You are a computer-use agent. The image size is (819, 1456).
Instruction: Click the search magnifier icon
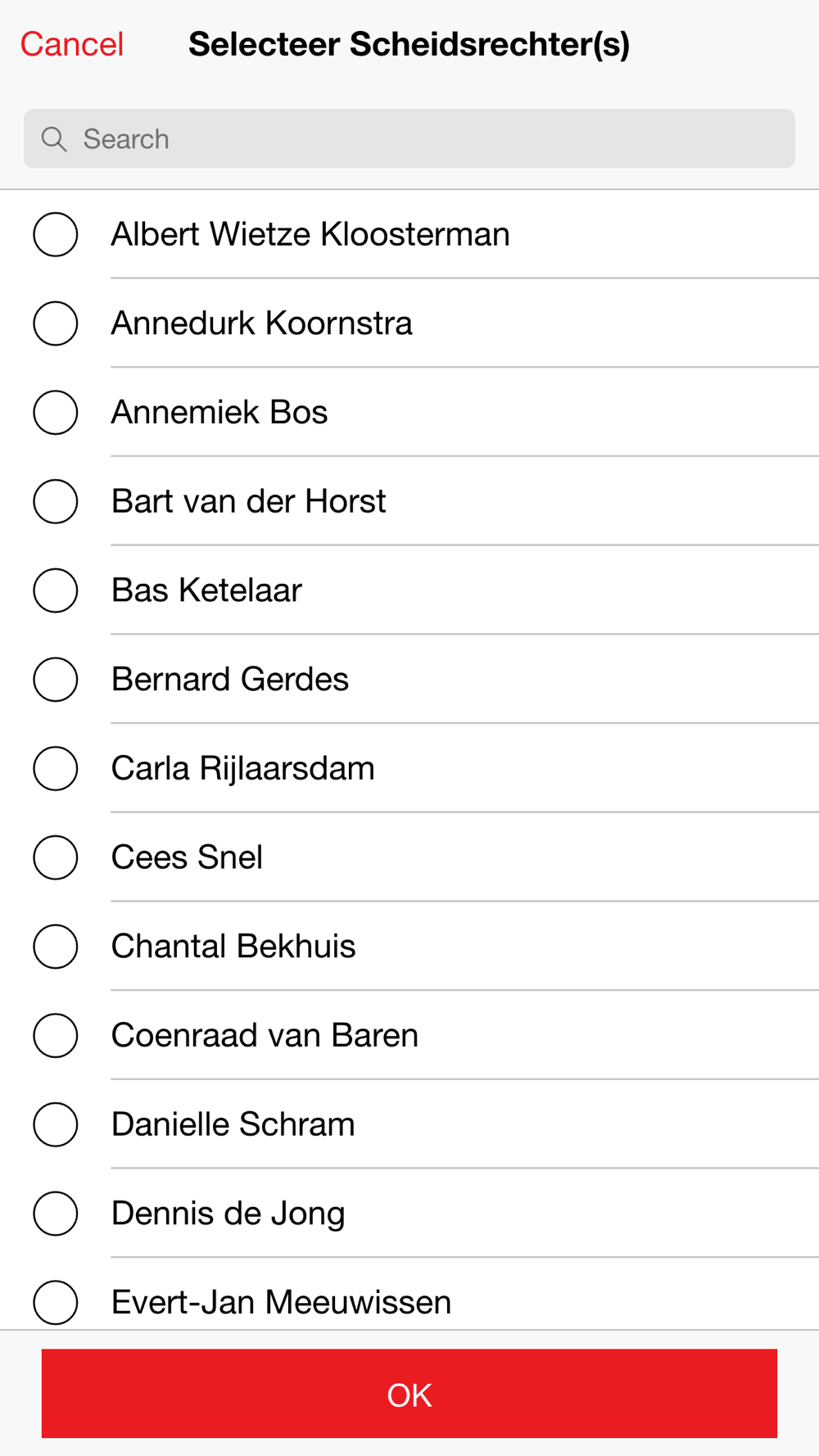coord(54,139)
